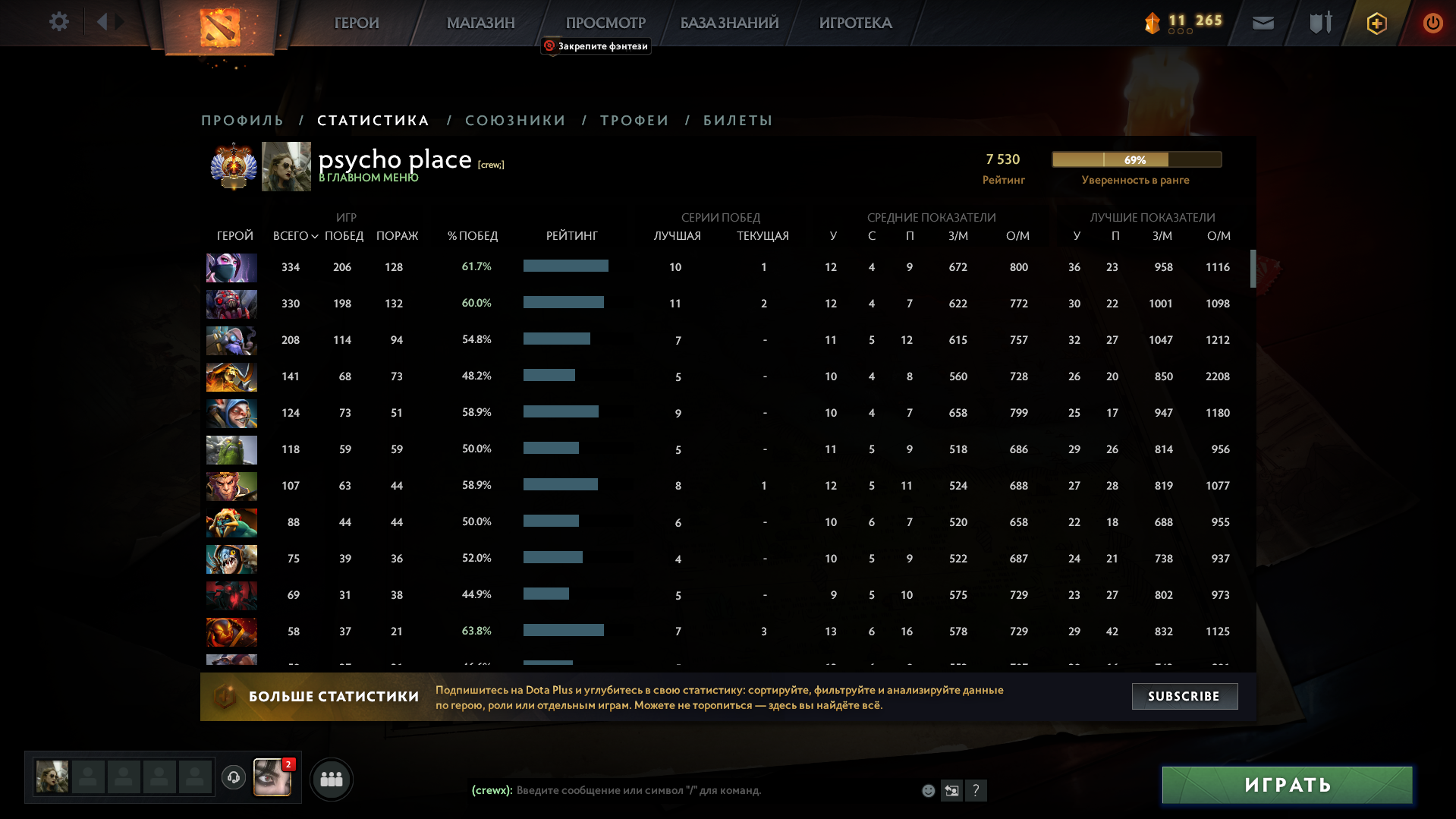1456x819 pixels.
Task: Click rating bar for 61.7% win hero
Action: point(566,266)
